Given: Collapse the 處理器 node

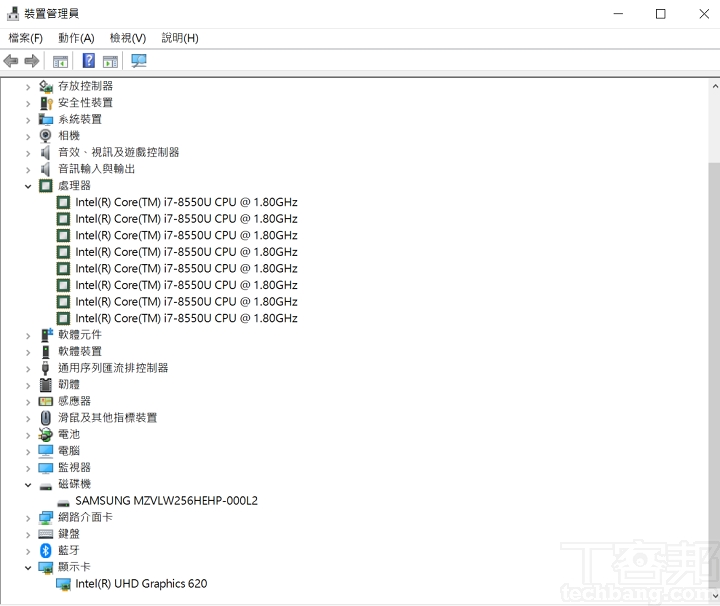Looking at the screenshot, I should pyautogui.click(x=28, y=186).
